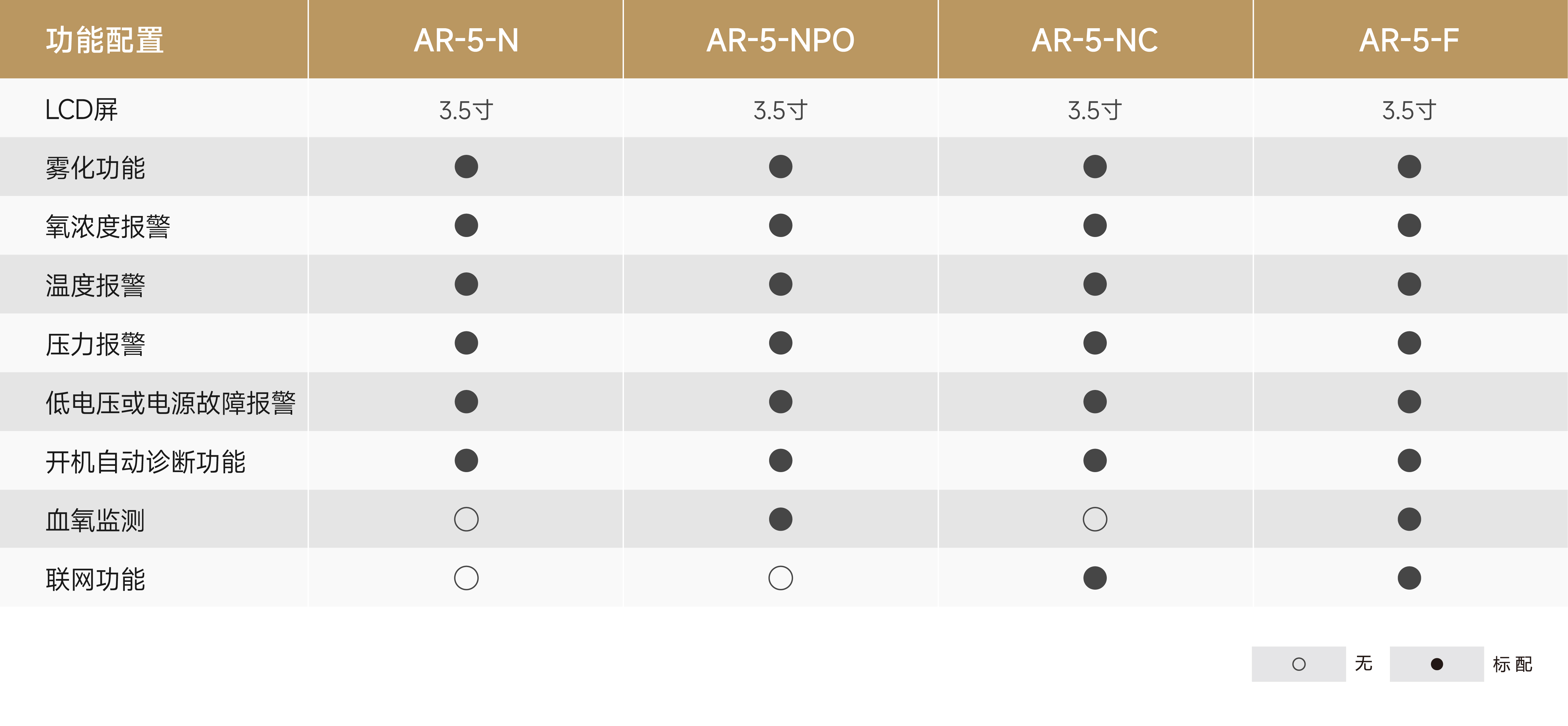Click the 3.5寸 LCD value under AR-5-NPO
The image size is (1568, 726).
click(780, 110)
